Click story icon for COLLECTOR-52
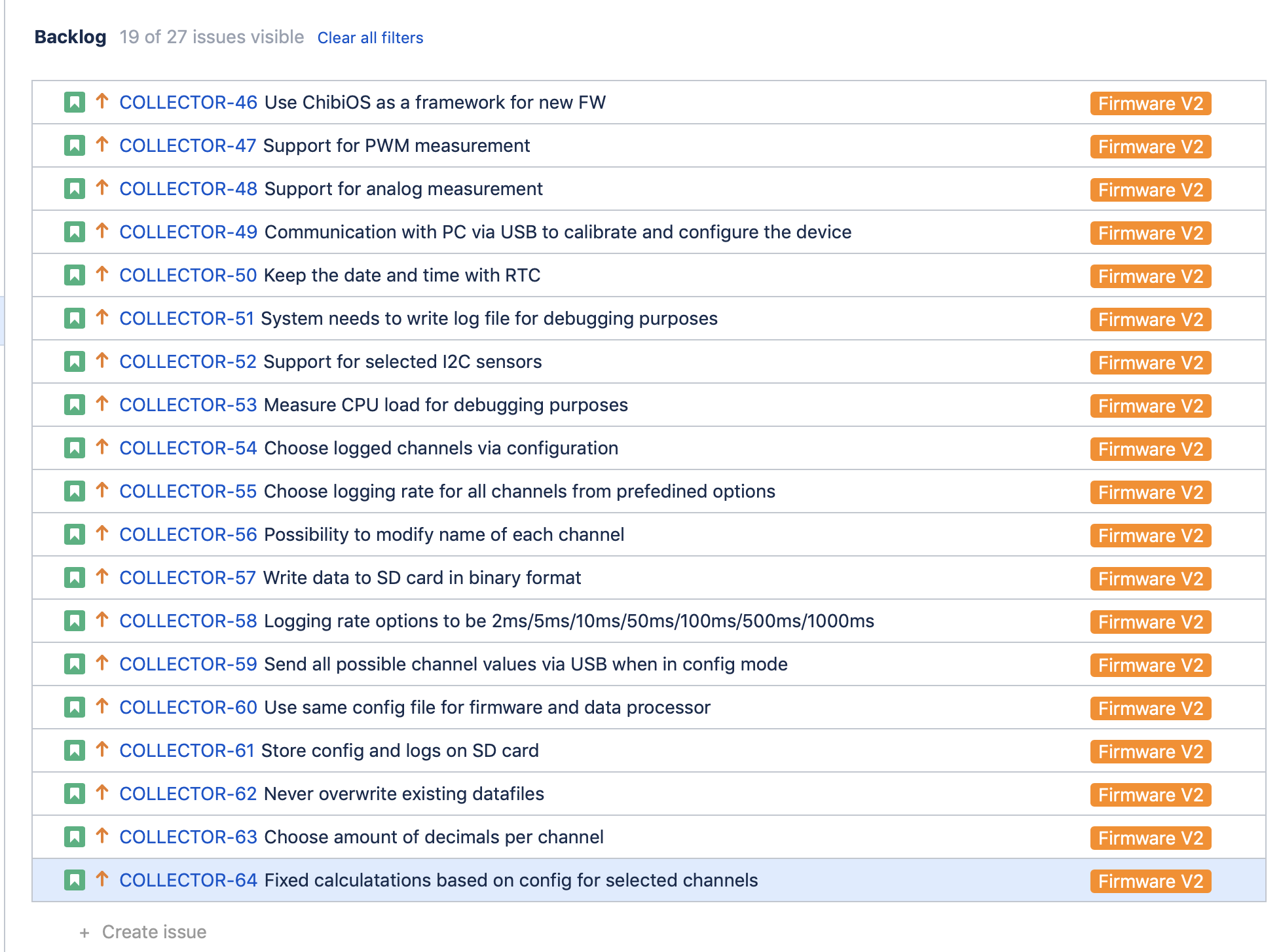Screen dimensions: 1281x952 75,362
